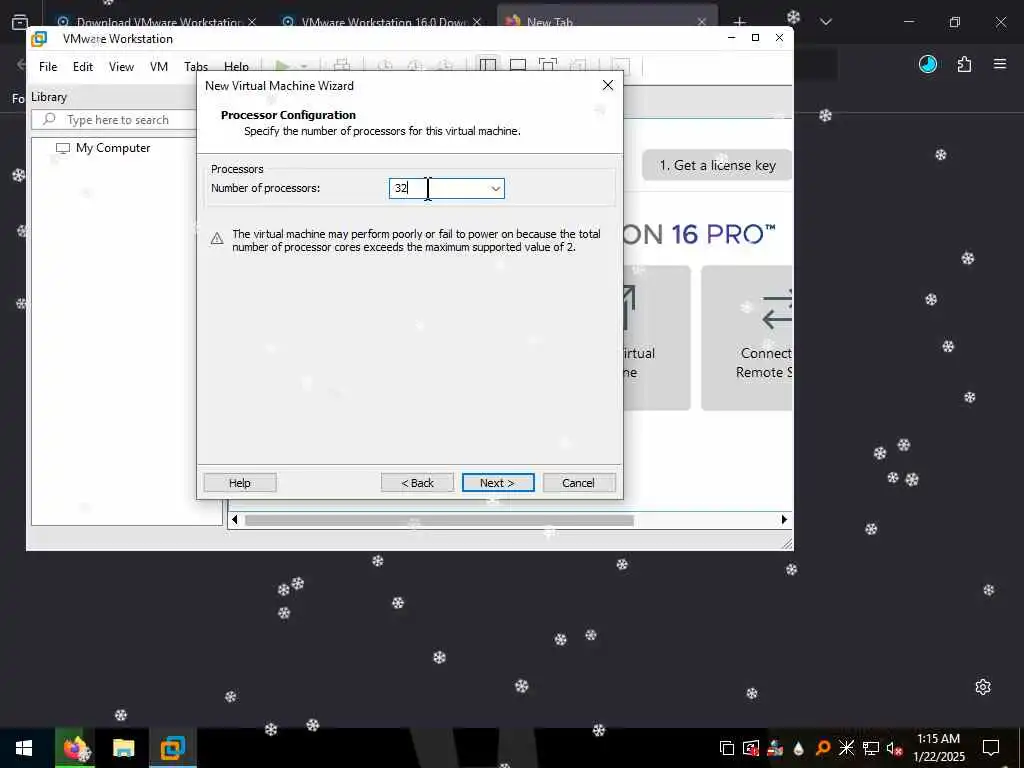The width and height of the screenshot is (1024, 768).
Task: Open the browser hamburger menu
Action: tap(1000, 64)
